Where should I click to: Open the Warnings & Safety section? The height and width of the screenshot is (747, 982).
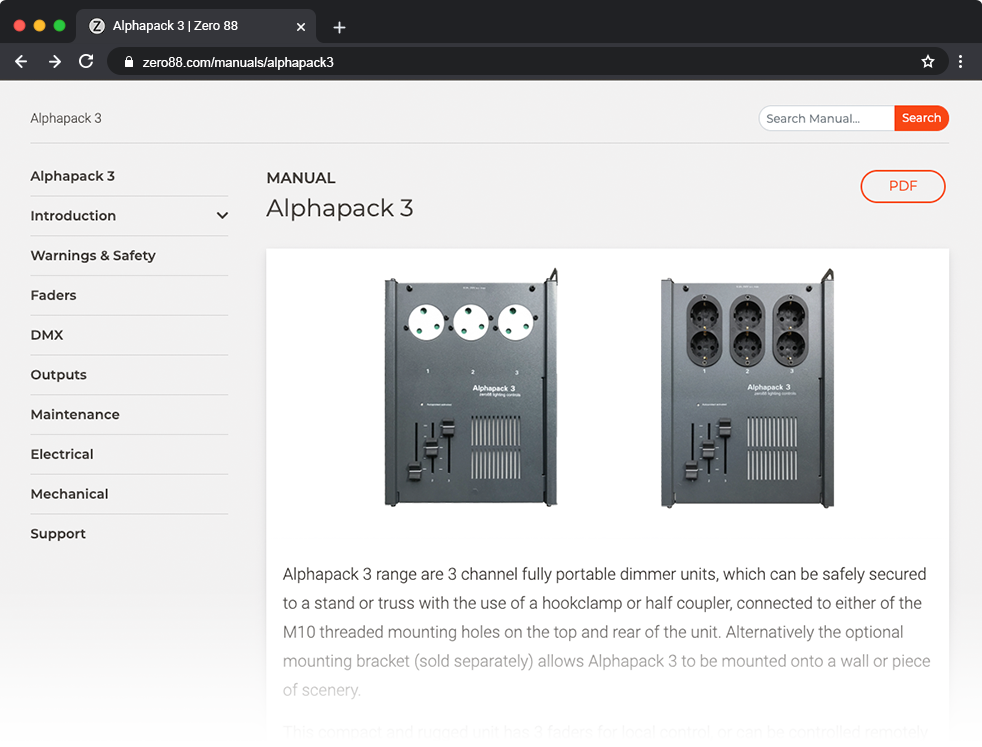click(93, 256)
